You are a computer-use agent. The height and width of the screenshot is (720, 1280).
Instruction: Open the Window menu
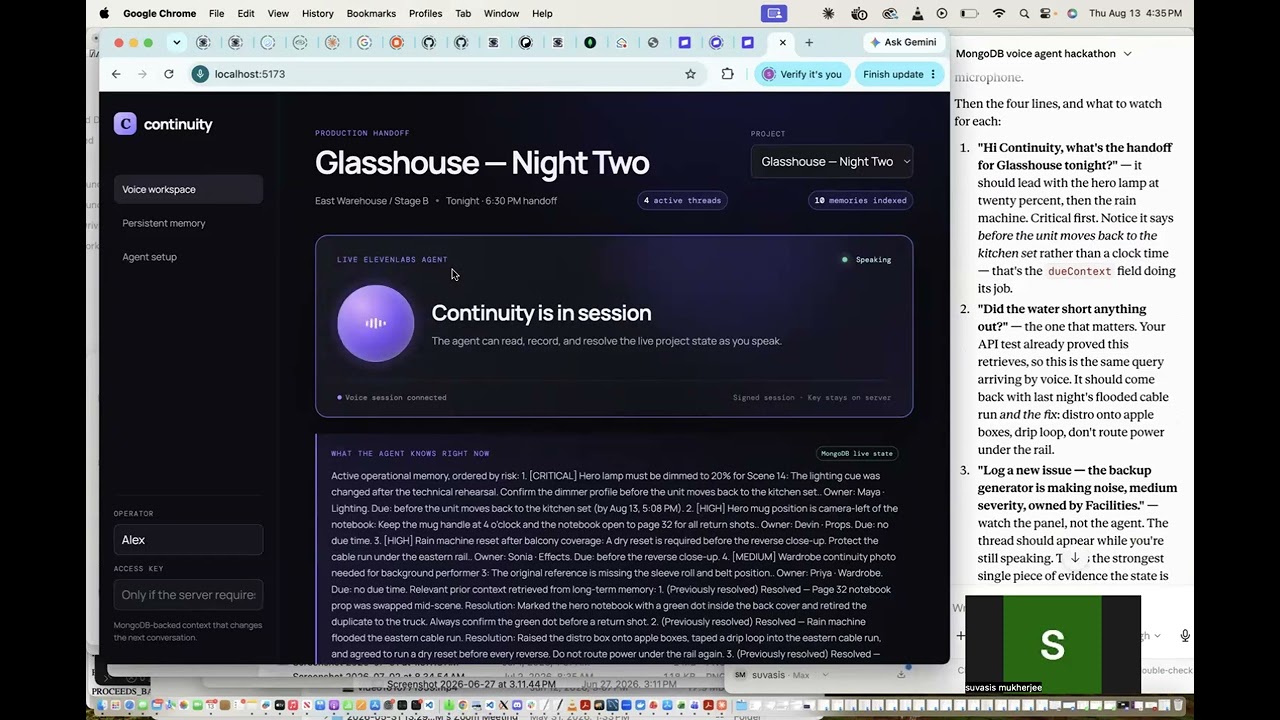pyautogui.click(x=501, y=13)
